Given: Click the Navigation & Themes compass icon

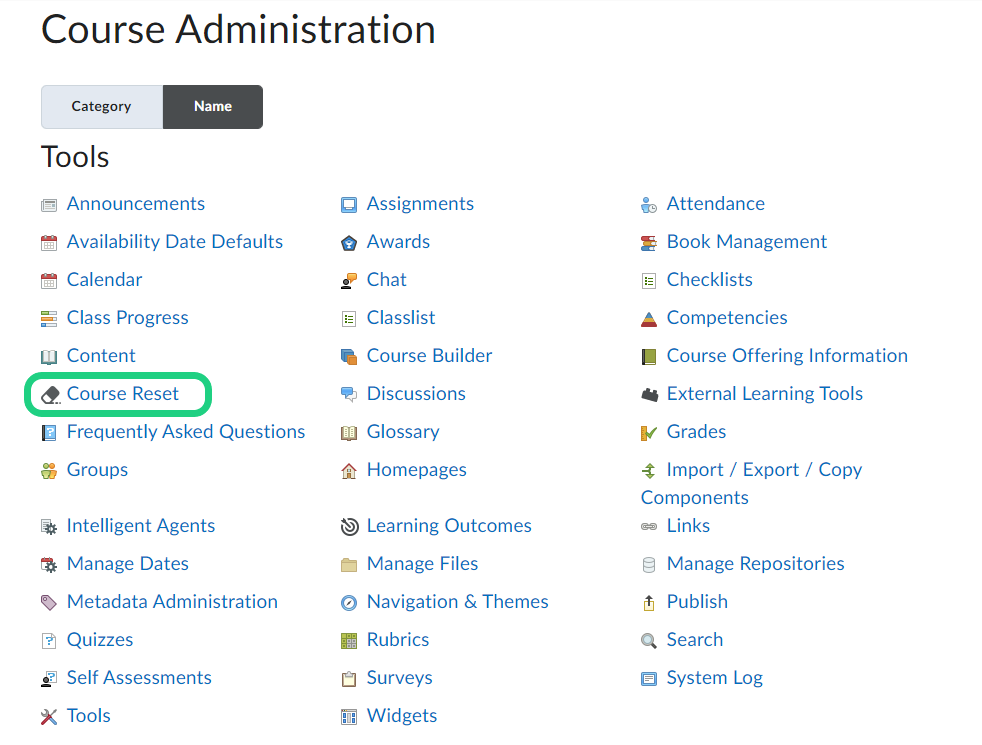Looking at the screenshot, I should (x=349, y=603).
